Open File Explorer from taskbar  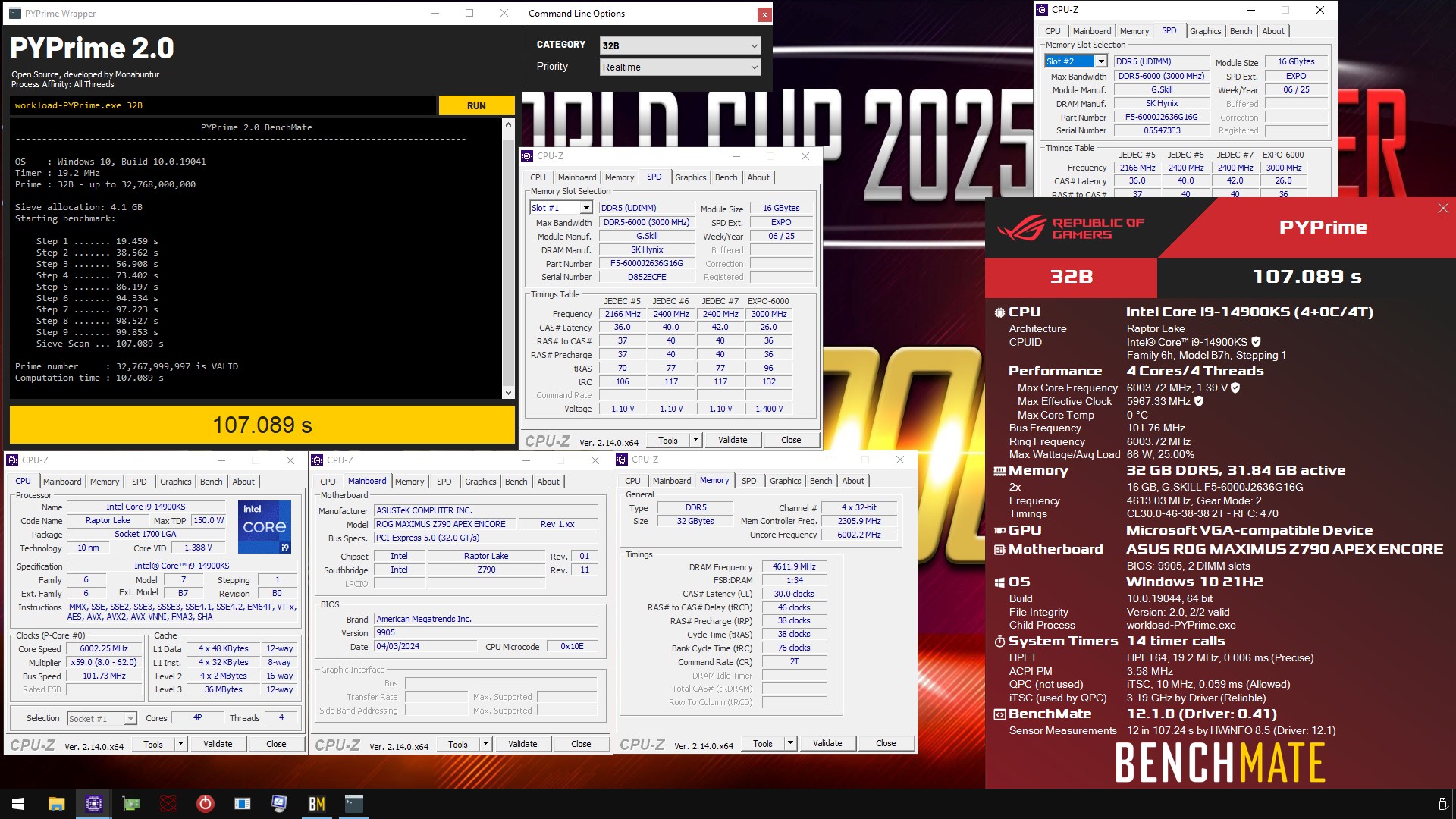coord(56,804)
